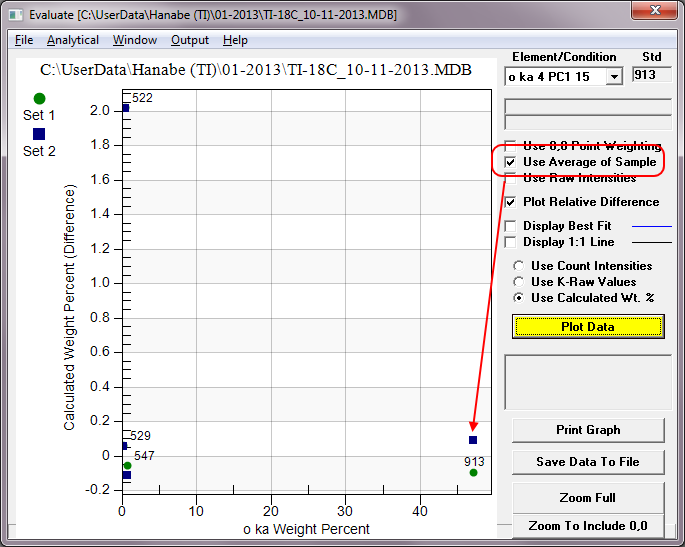Click the green data point labeled 547

127,466
